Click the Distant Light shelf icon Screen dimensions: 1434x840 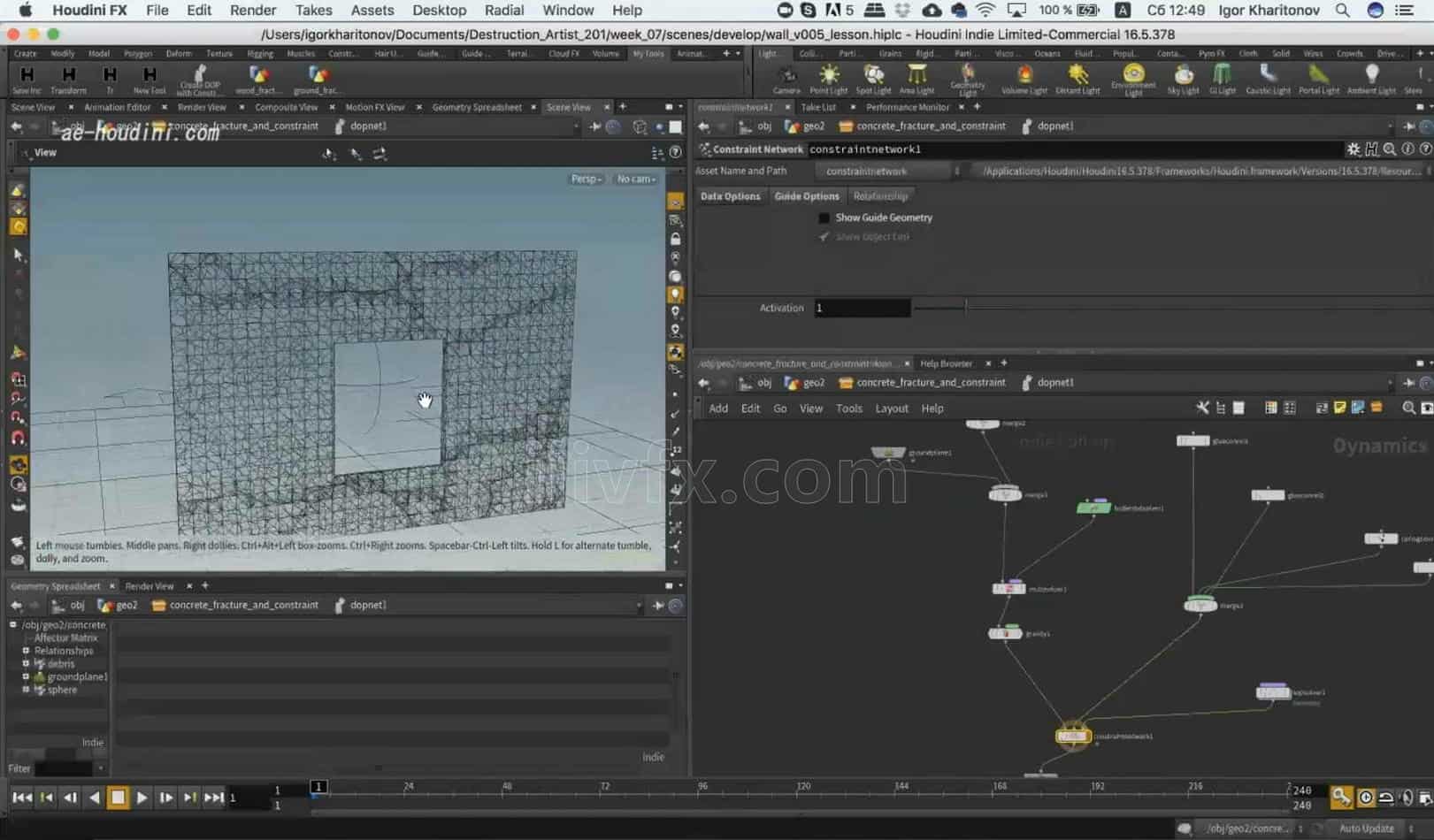pos(1077,78)
